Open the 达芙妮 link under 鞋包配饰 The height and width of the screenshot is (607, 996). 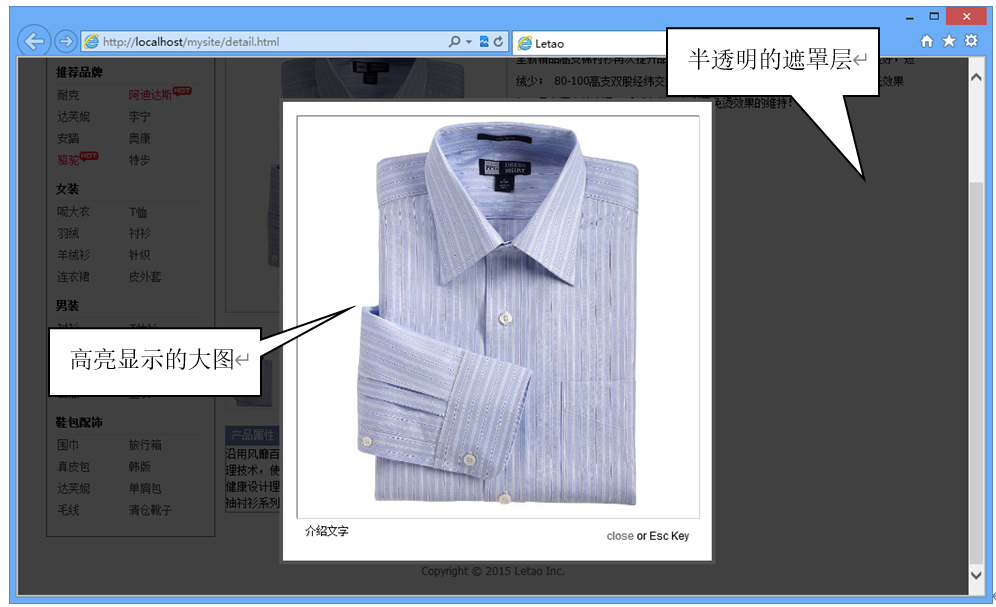(74, 488)
